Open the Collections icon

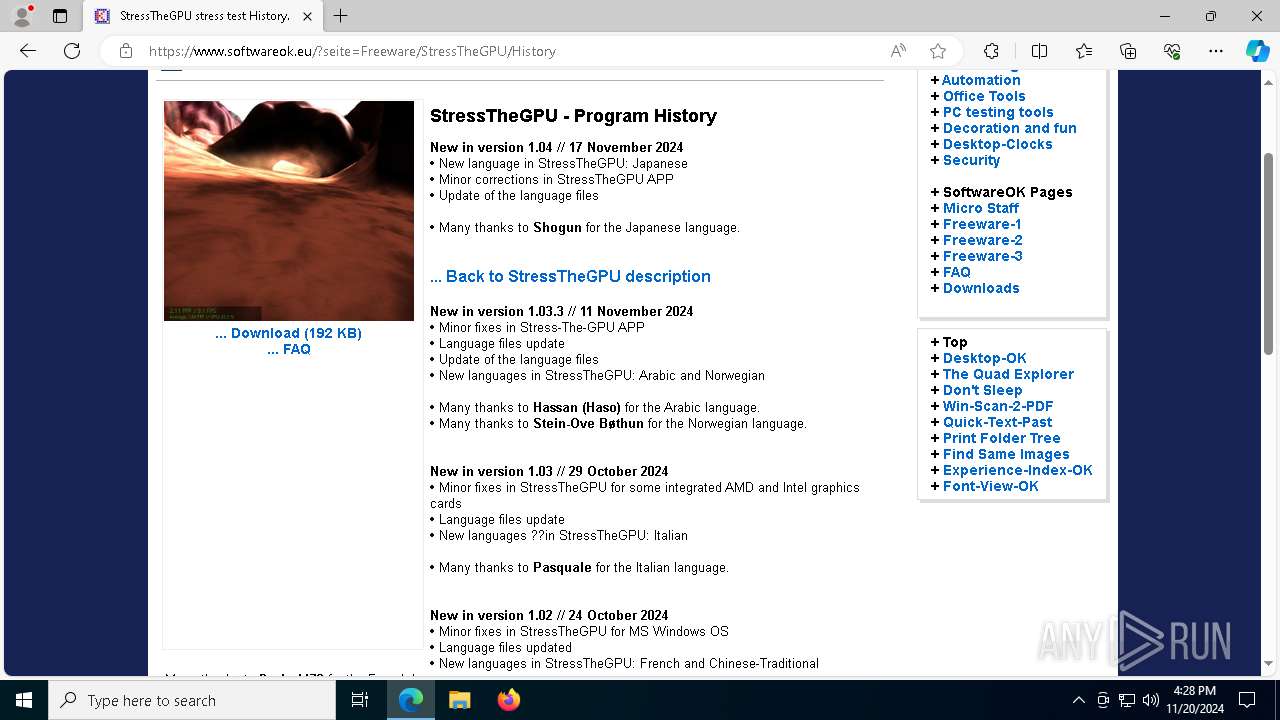click(1128, 51)
